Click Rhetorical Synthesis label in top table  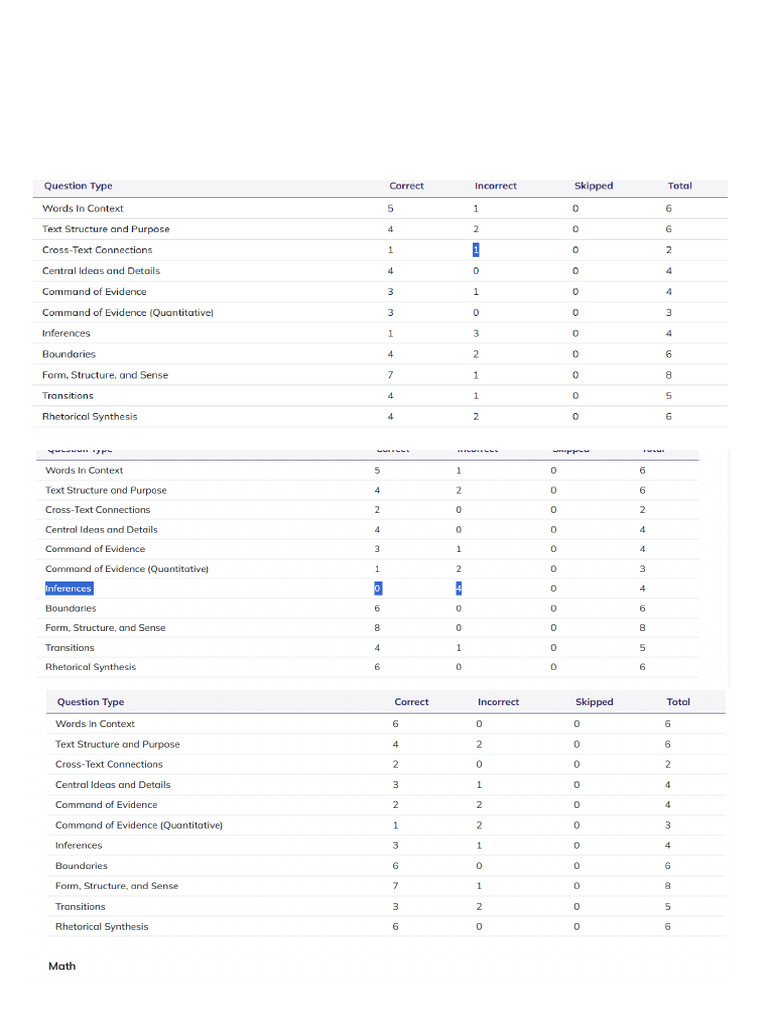89,417
